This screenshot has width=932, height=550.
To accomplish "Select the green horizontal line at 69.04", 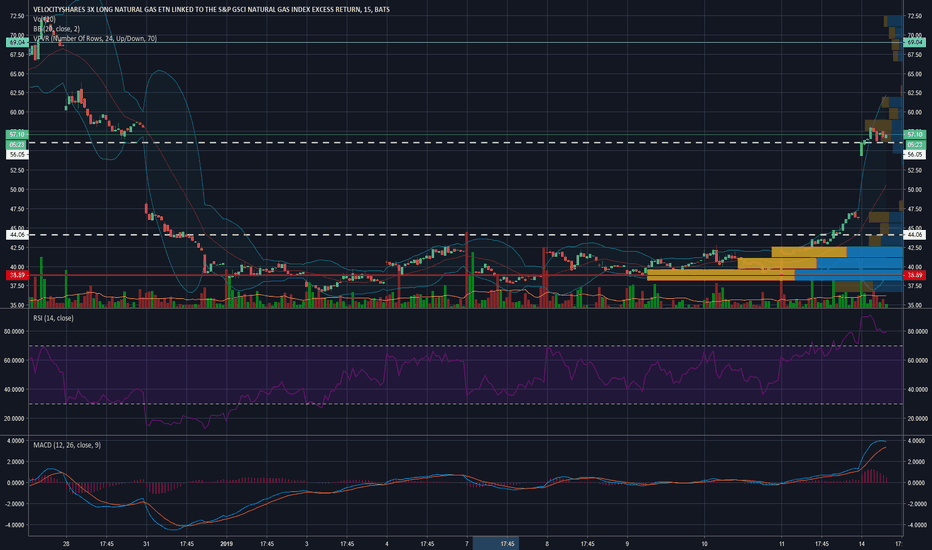I will tap(466, 42).
